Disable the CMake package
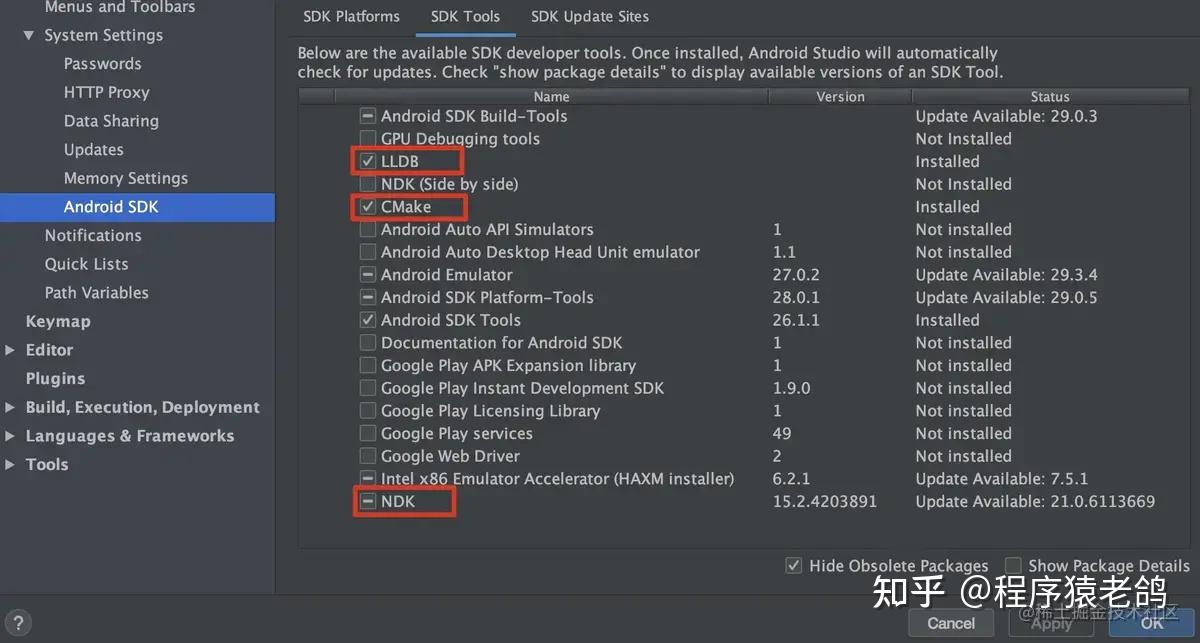Image resolution: width=1200 pixels, height=643 pixels. coord(368,206)
